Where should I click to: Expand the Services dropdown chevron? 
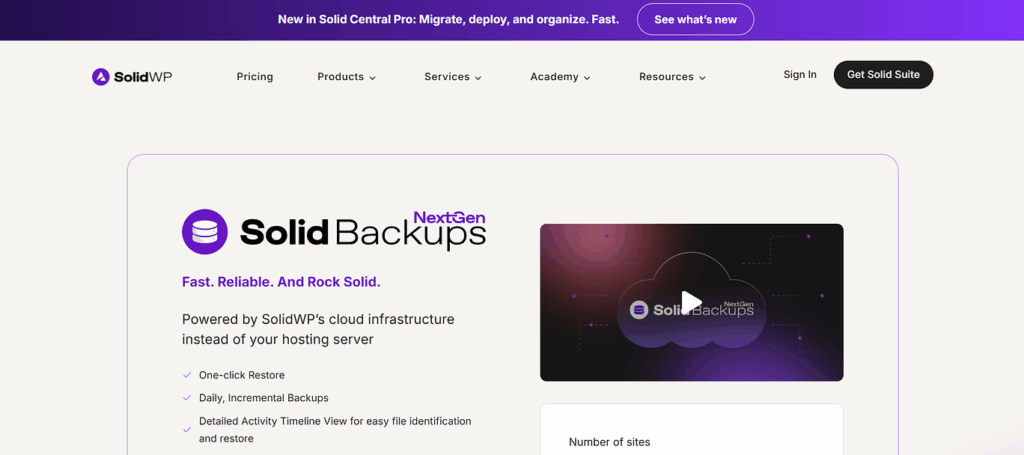click(x=478, y=78)
